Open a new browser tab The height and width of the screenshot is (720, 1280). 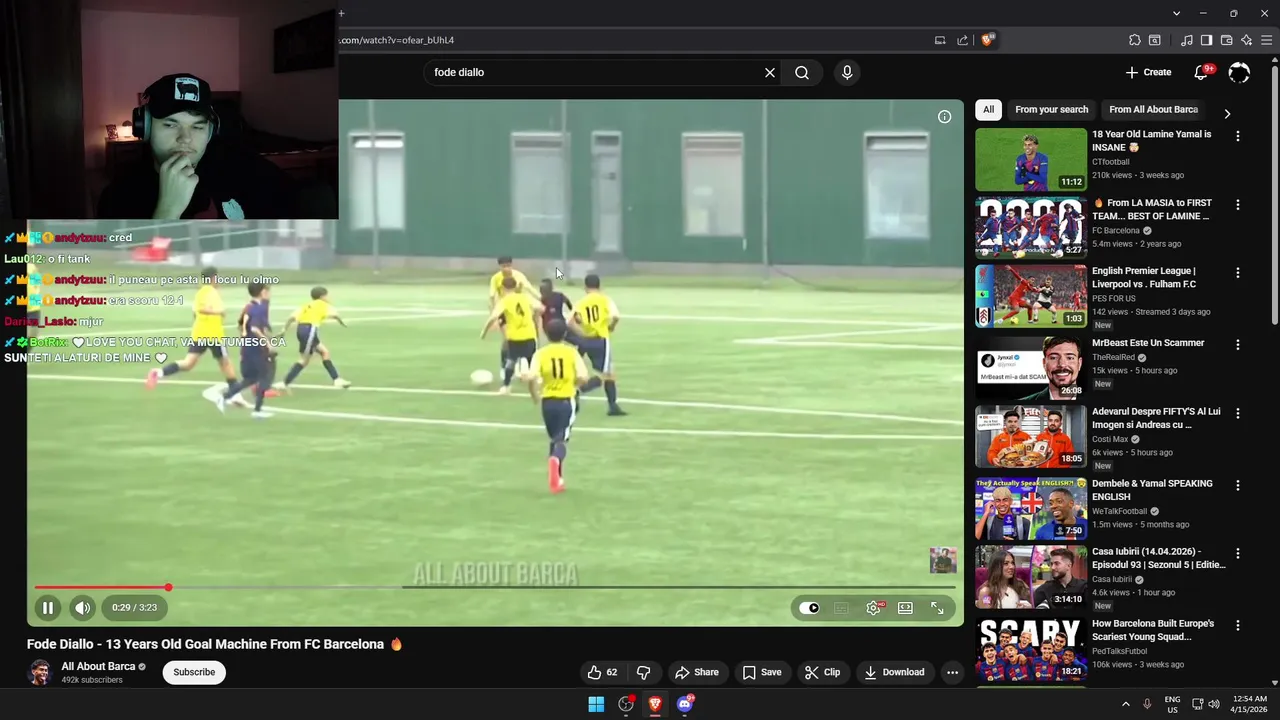(x=341, y=13)
